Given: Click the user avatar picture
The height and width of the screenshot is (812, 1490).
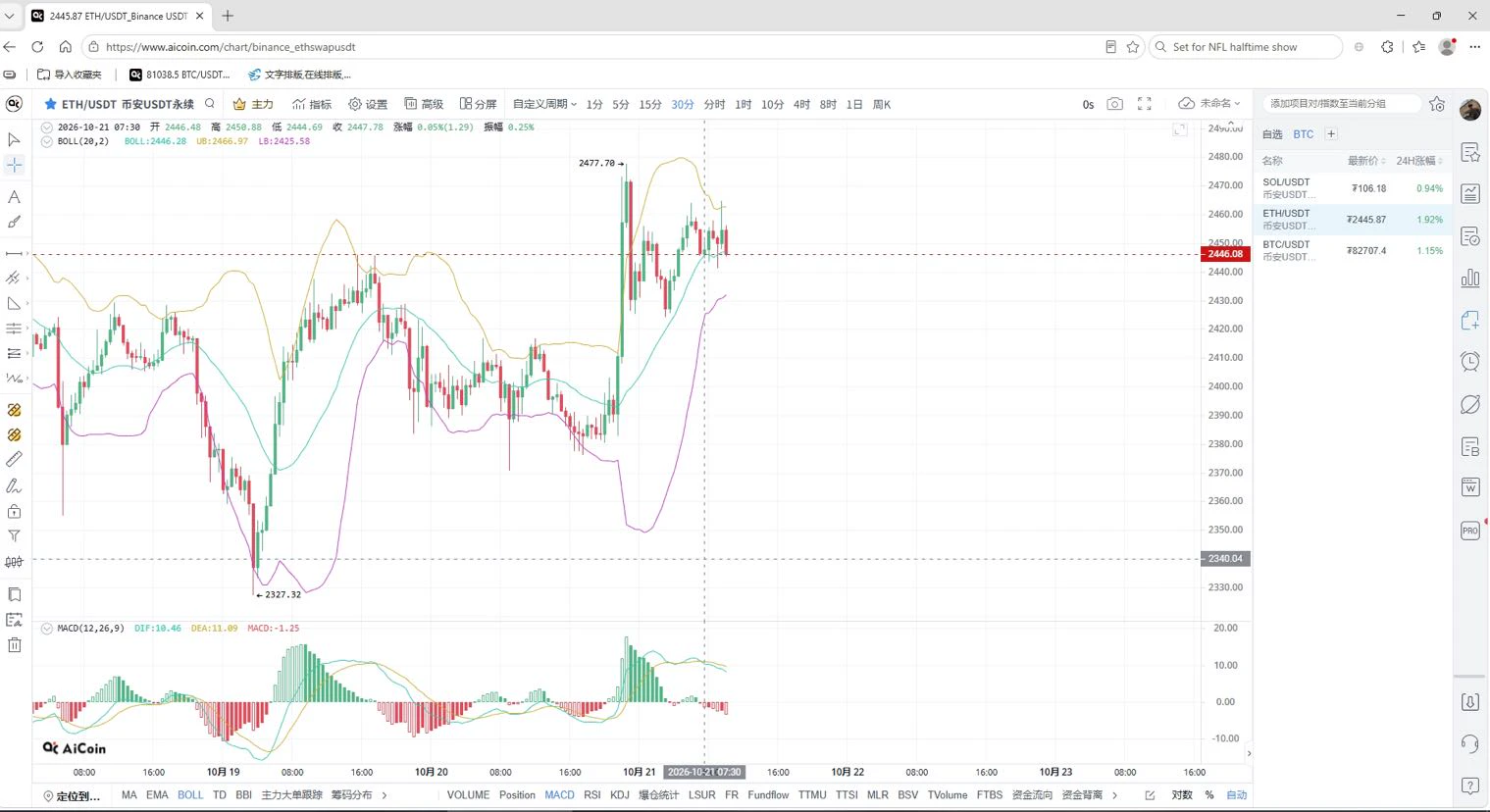Looking at the screenshot, I should coord(1470,110).
